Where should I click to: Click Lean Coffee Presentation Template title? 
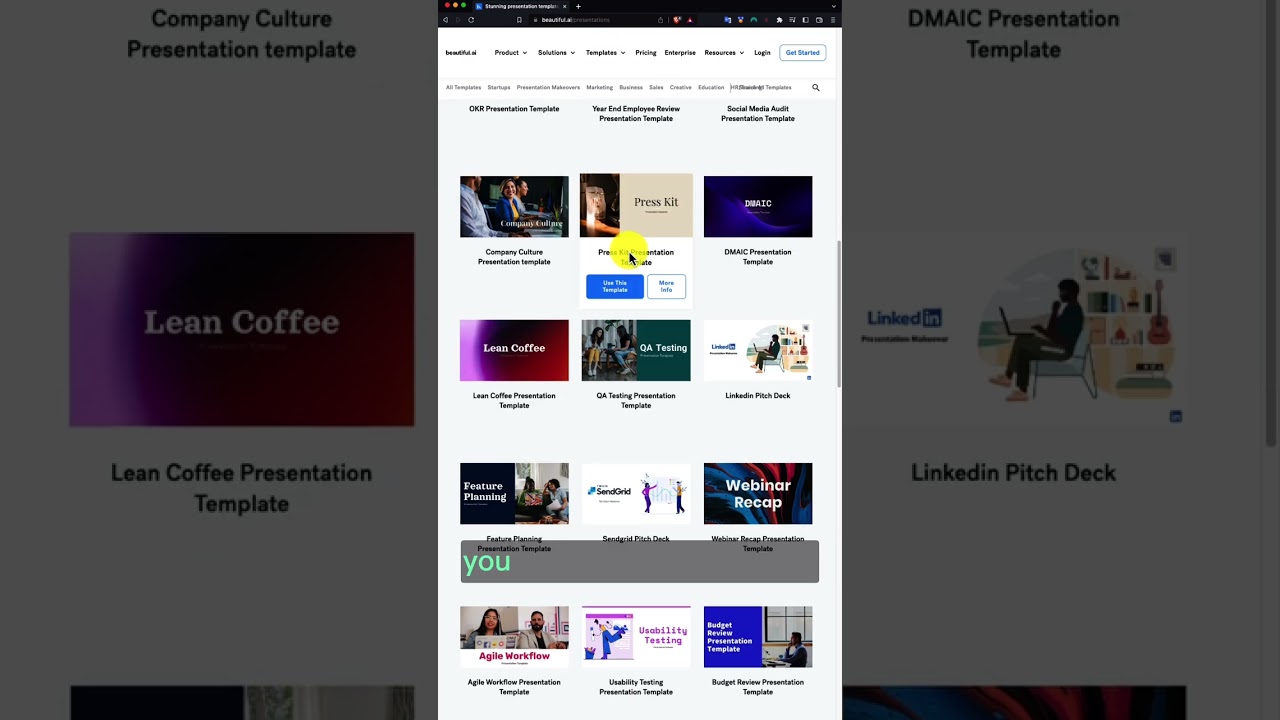pyautogui.click(x=514, y=400)
